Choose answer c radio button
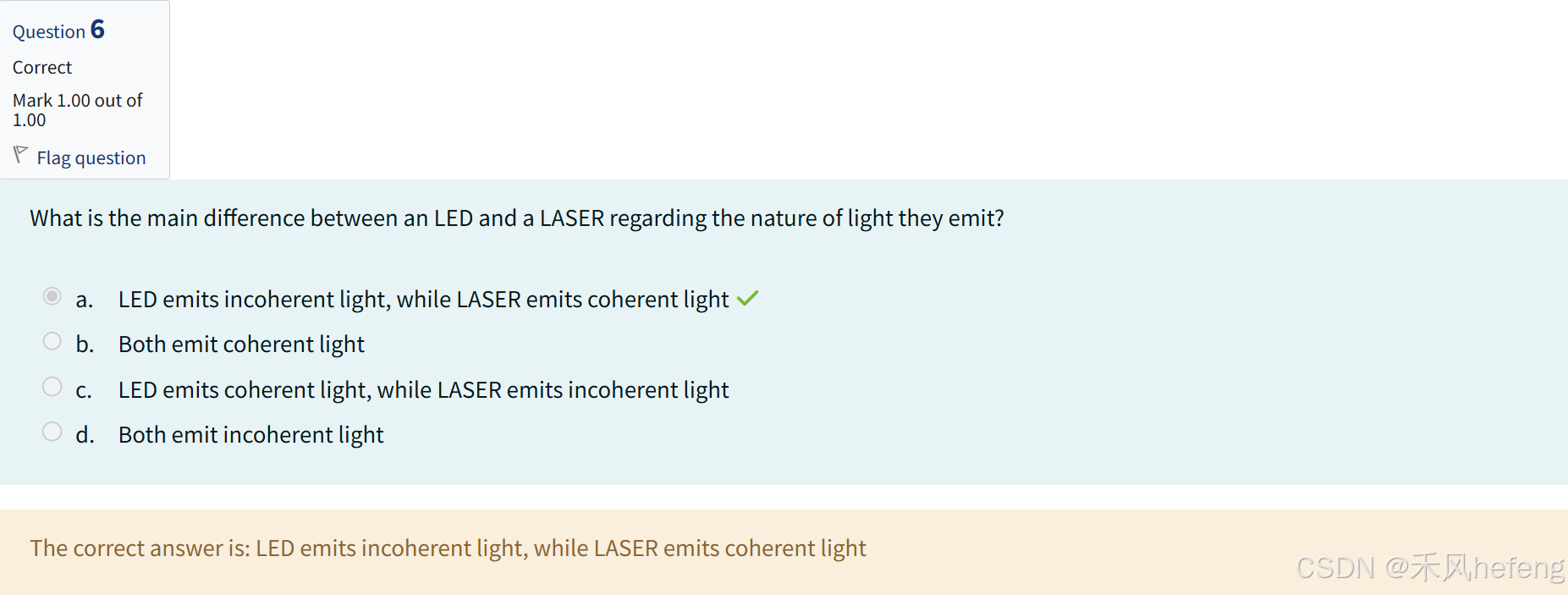 click(x=52, y=386)
